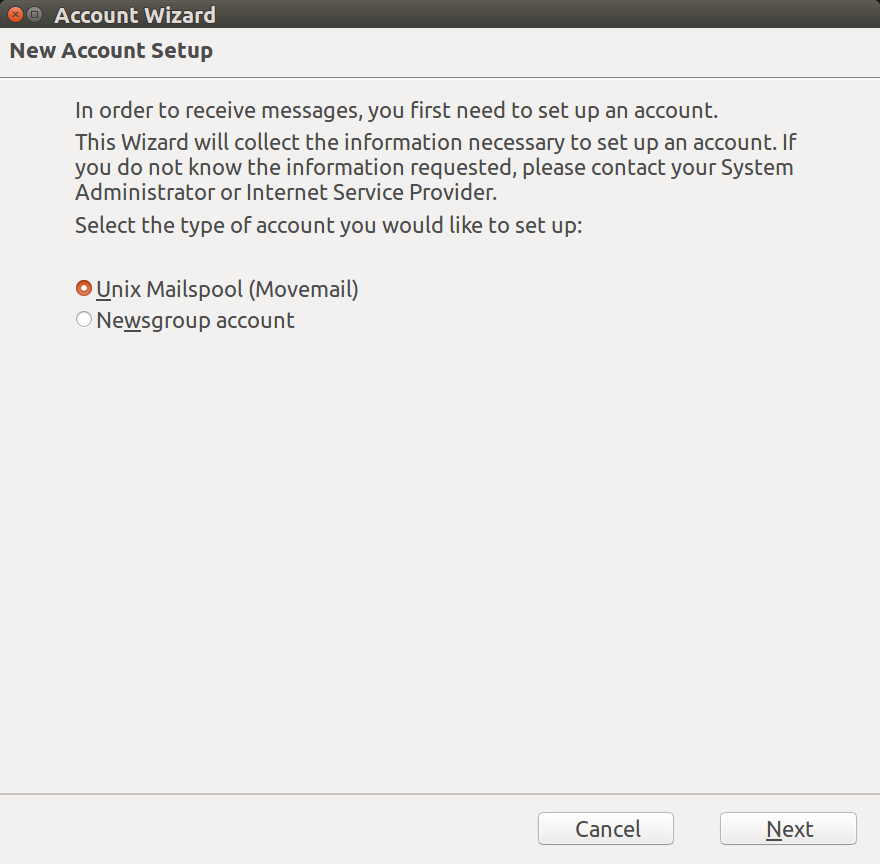The width and height of the screenshot is (880, 864).
Task: Click the word "(Movemail)" in first option
Action: (x=303, y=289)
